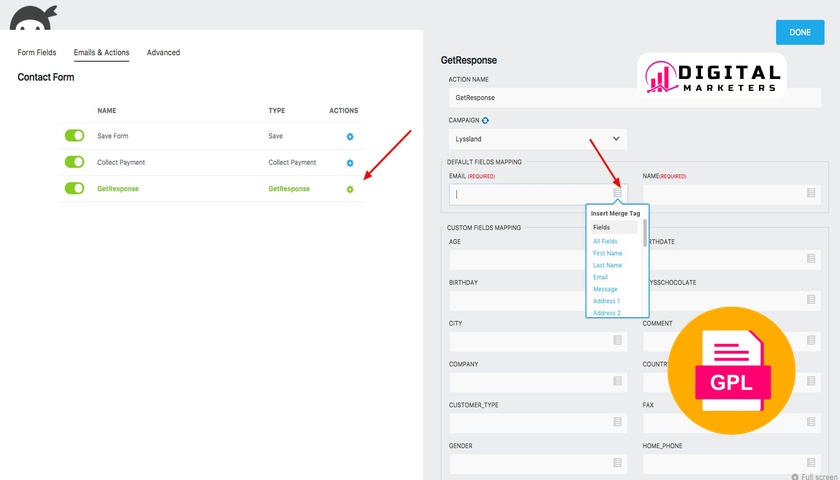Focus the Action Name input field
840x480 pixels.
[x=635, y=98]
